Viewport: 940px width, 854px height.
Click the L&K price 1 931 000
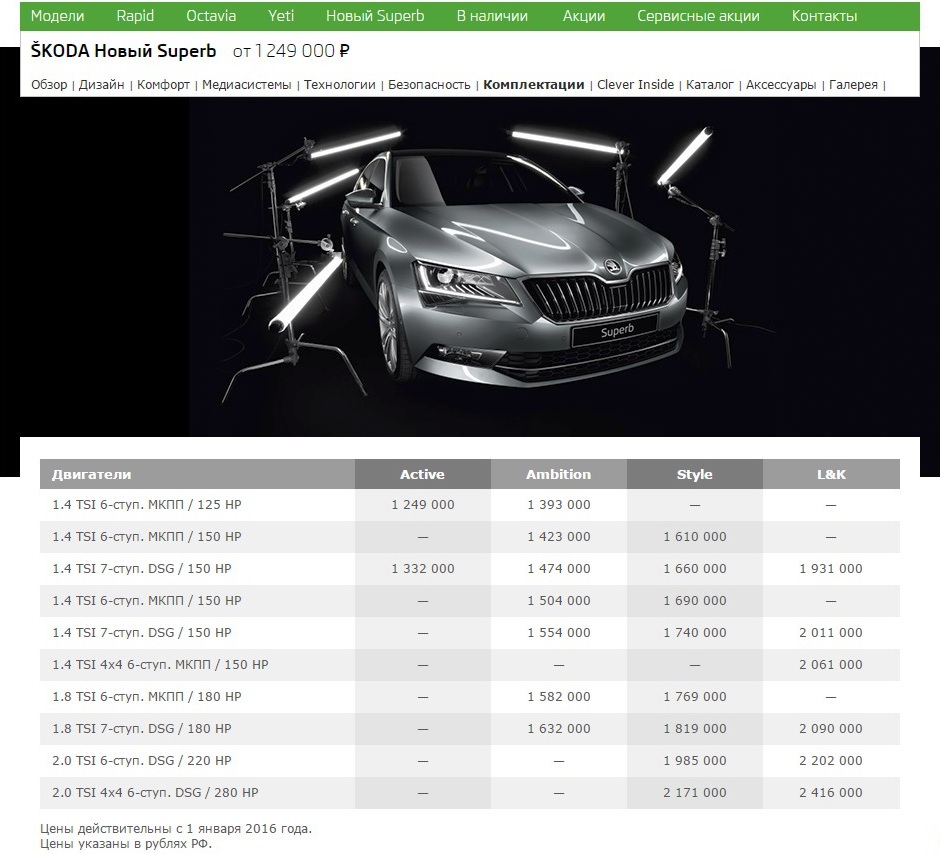point(831,568)
